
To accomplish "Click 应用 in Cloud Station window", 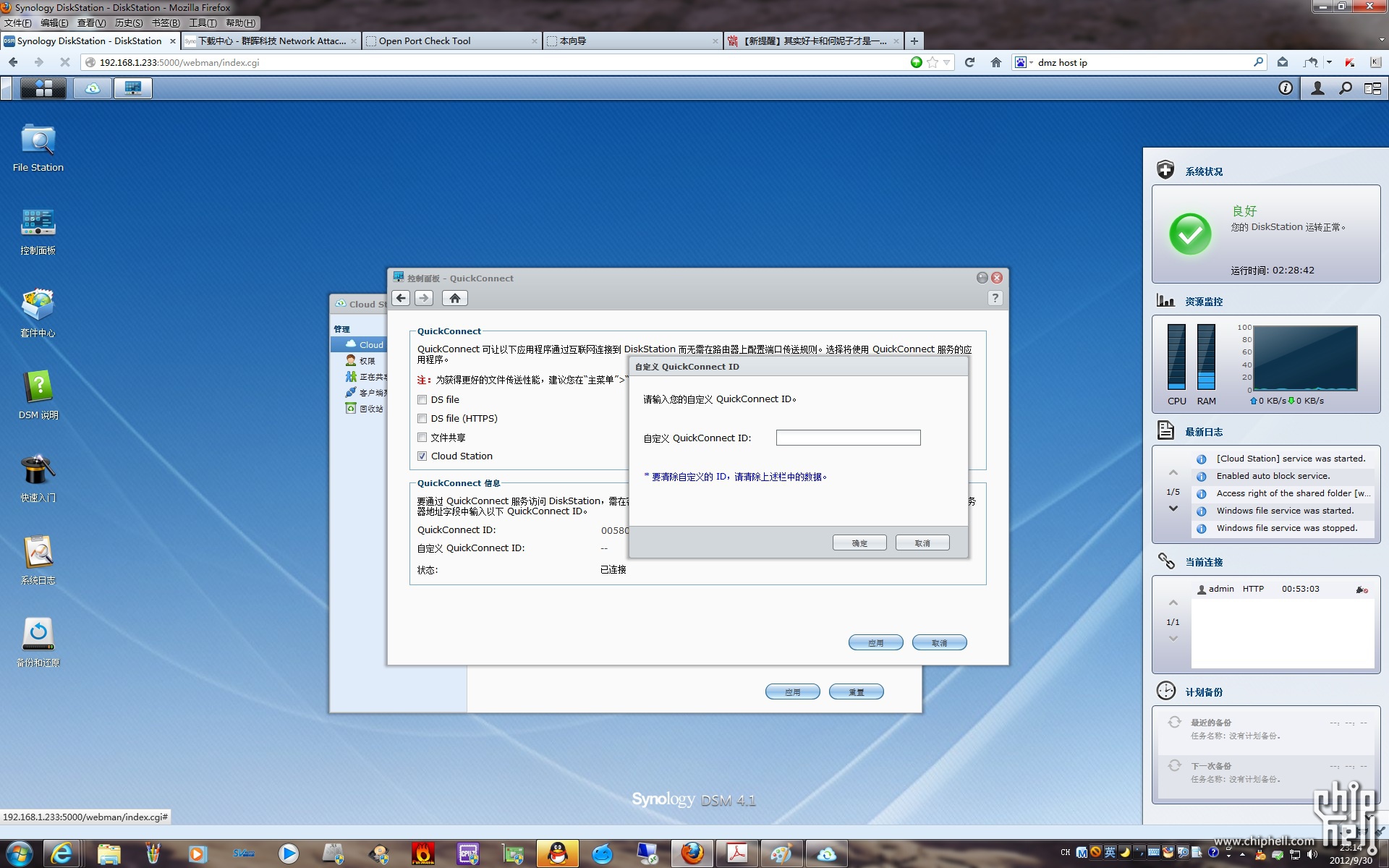I will (x=793, y=692).
